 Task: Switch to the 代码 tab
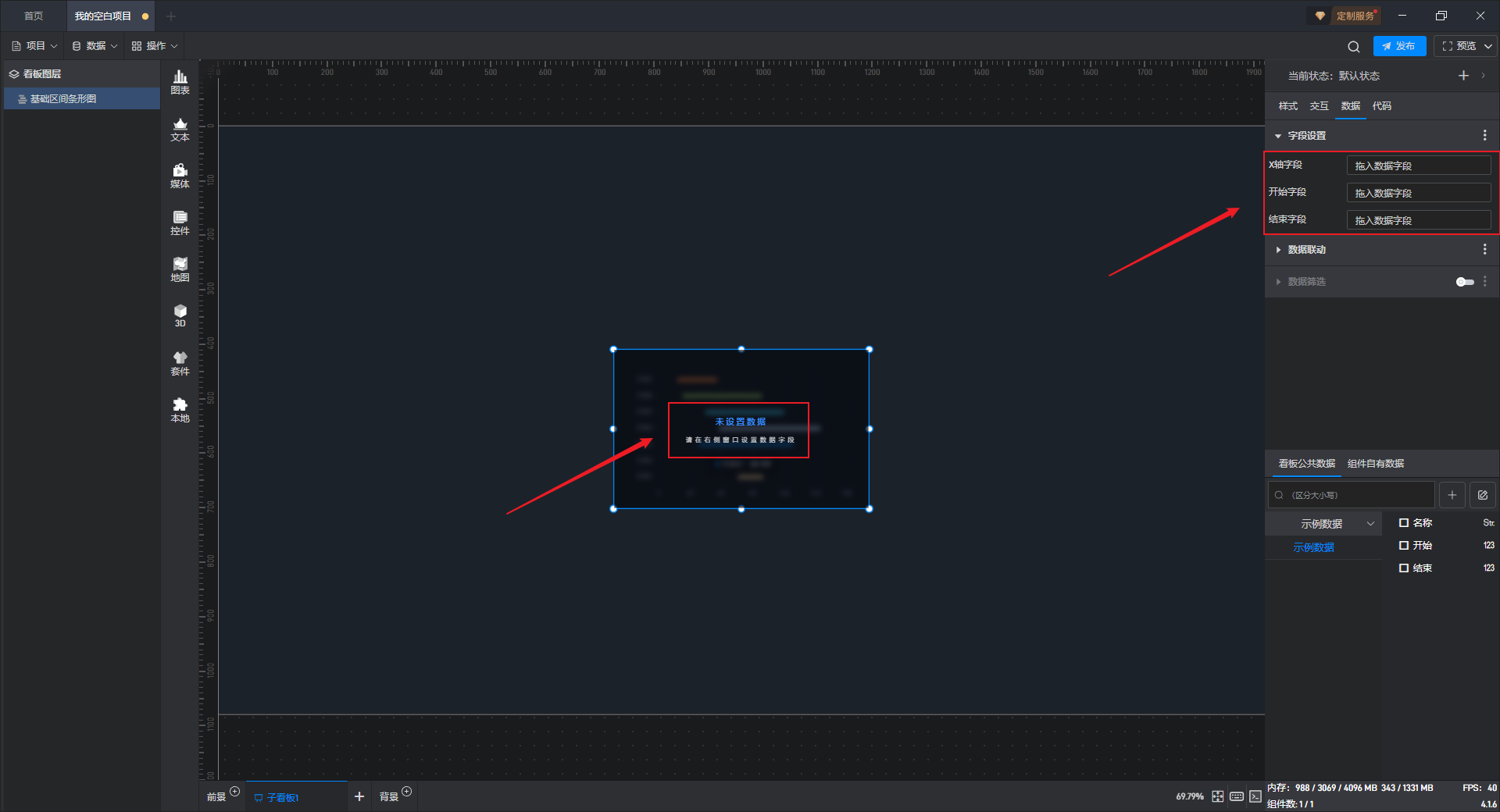pos(1382,106)
